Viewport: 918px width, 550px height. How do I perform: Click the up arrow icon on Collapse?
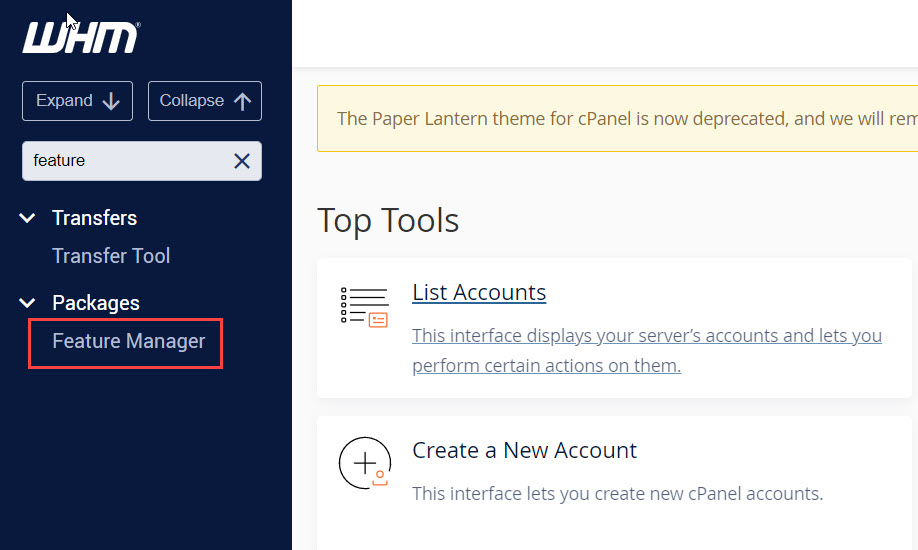tap(241, 101)
